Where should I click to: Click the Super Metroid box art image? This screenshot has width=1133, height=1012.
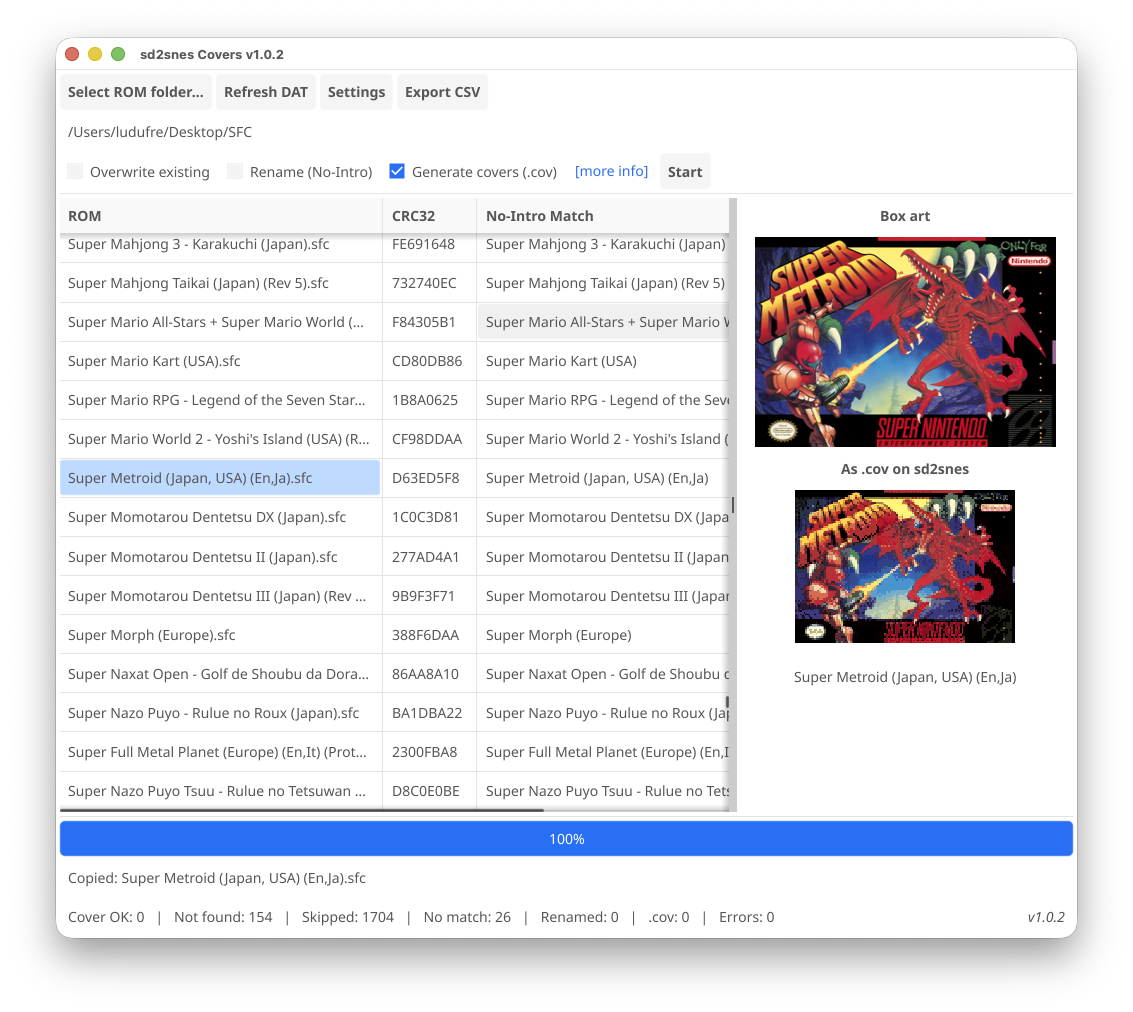(x=905, y=342)
